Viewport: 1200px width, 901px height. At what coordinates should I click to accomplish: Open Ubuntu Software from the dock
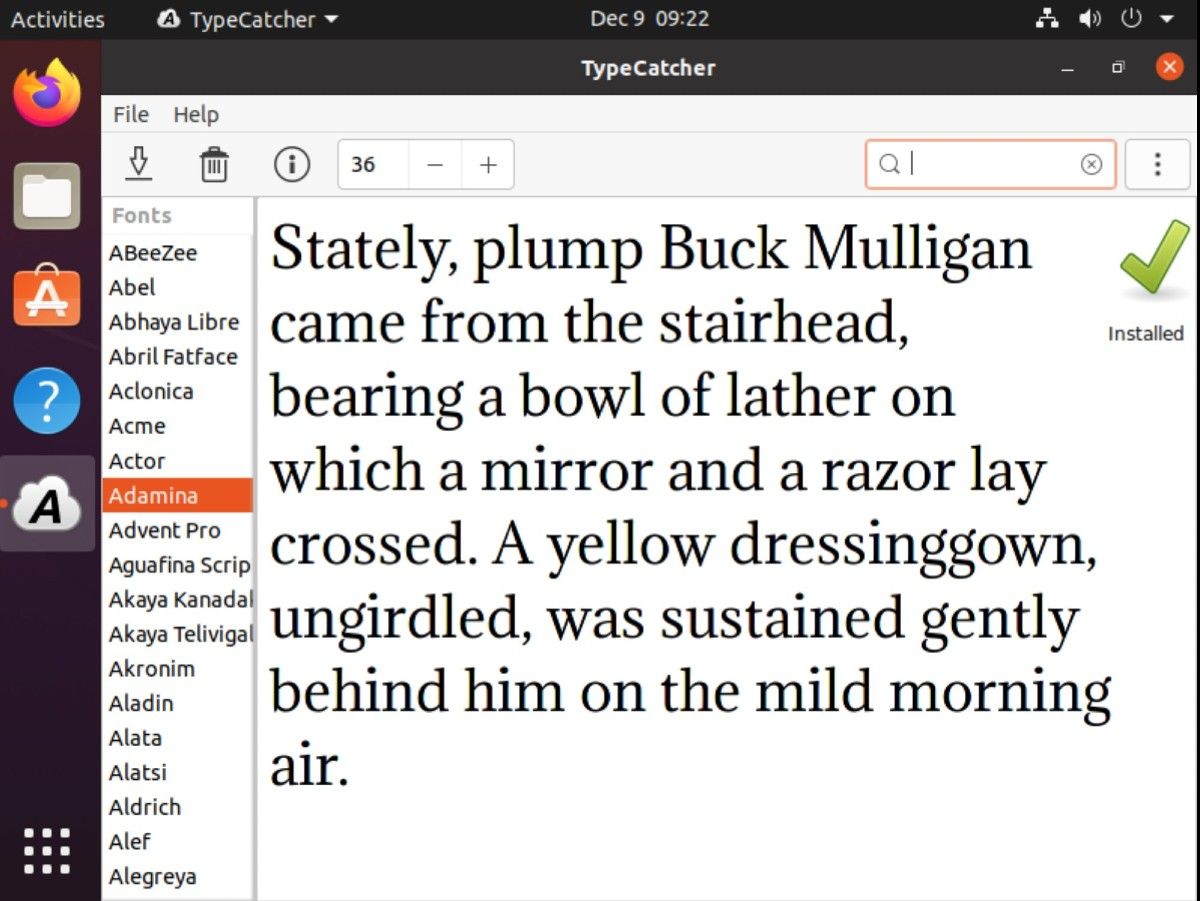pyautogui.click(x=47, y=295)
